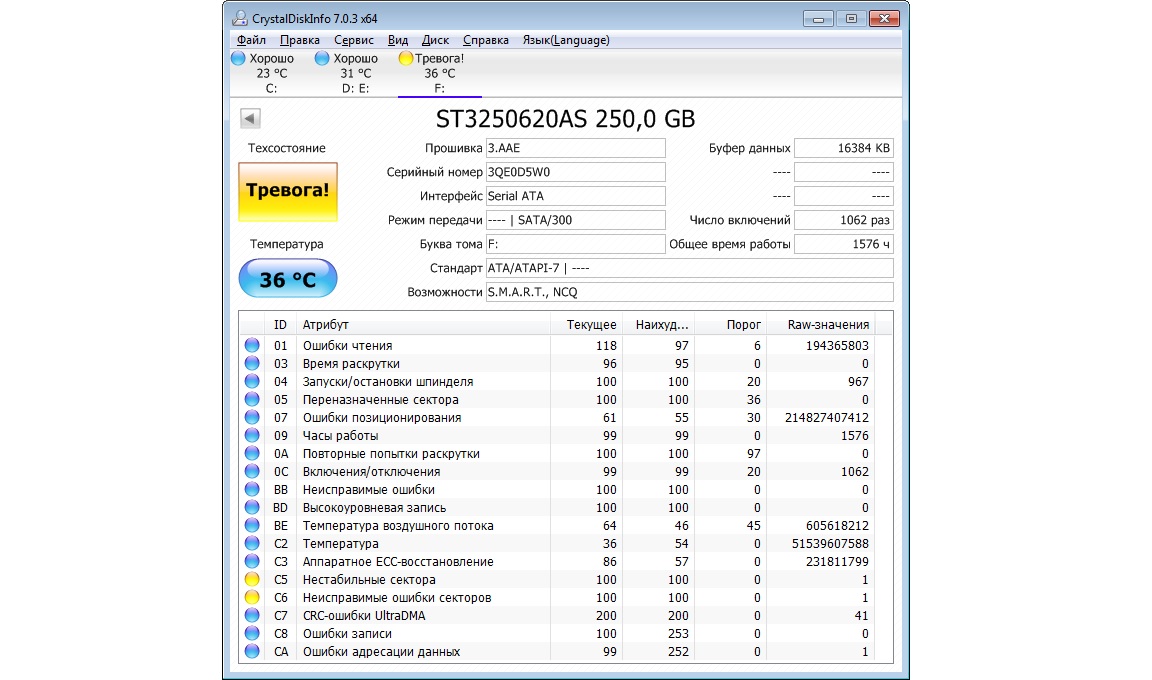Viewport: 1152px width, 680px height.
Task: Click the previous disk arrow button
Action: click(x=250, y=118)
